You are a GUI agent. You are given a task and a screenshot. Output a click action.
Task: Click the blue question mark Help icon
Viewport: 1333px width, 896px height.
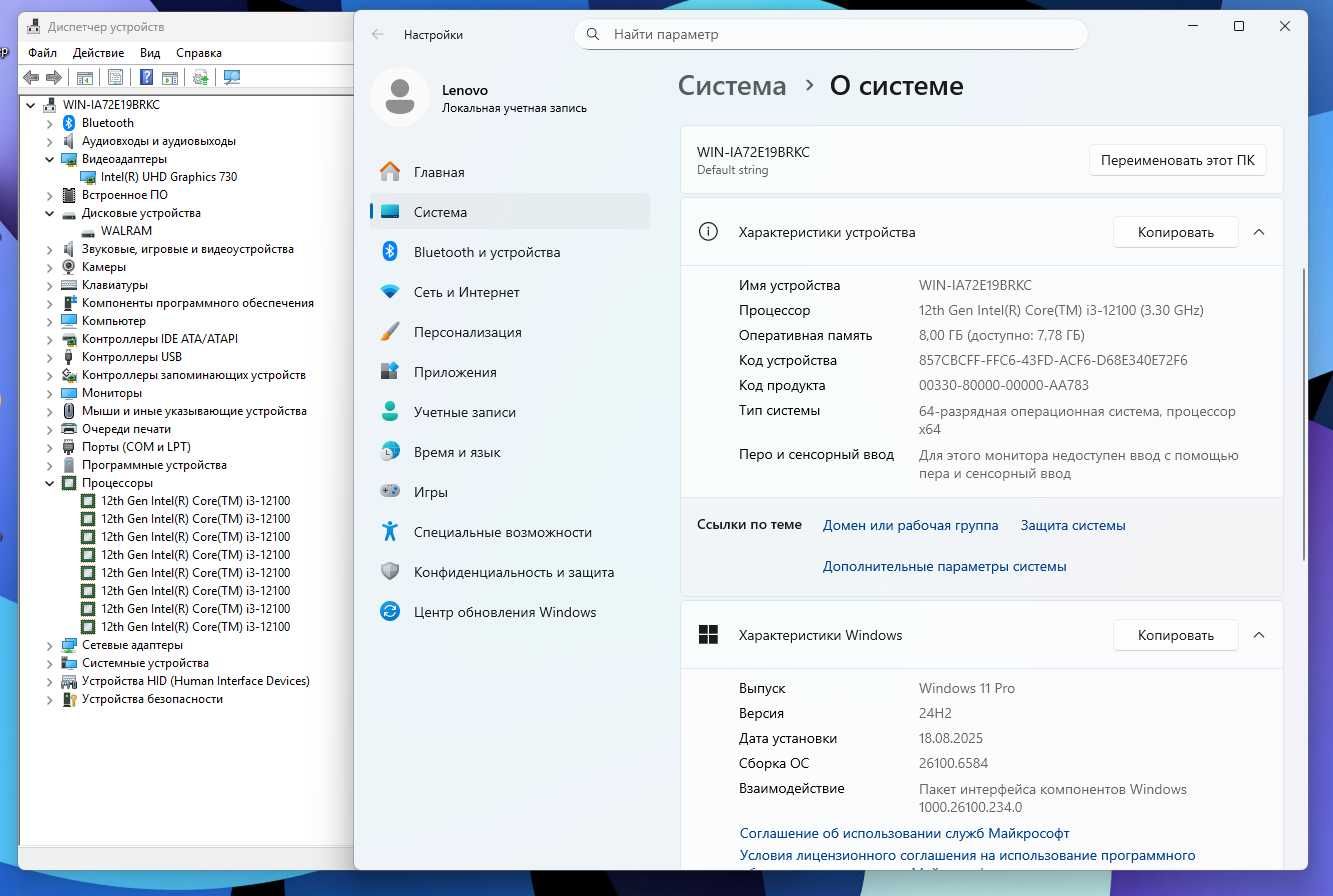tap(146, 77)
